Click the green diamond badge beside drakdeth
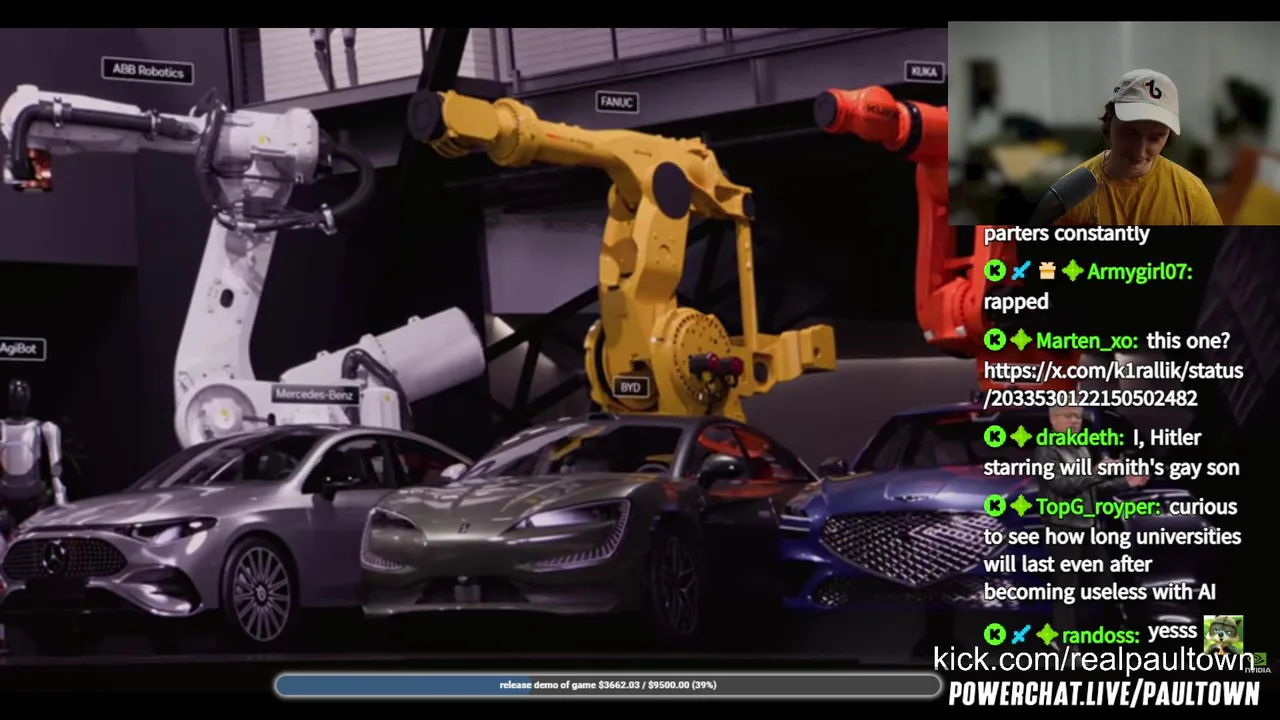This screenshot has height=720, width=1280. 1020,437
